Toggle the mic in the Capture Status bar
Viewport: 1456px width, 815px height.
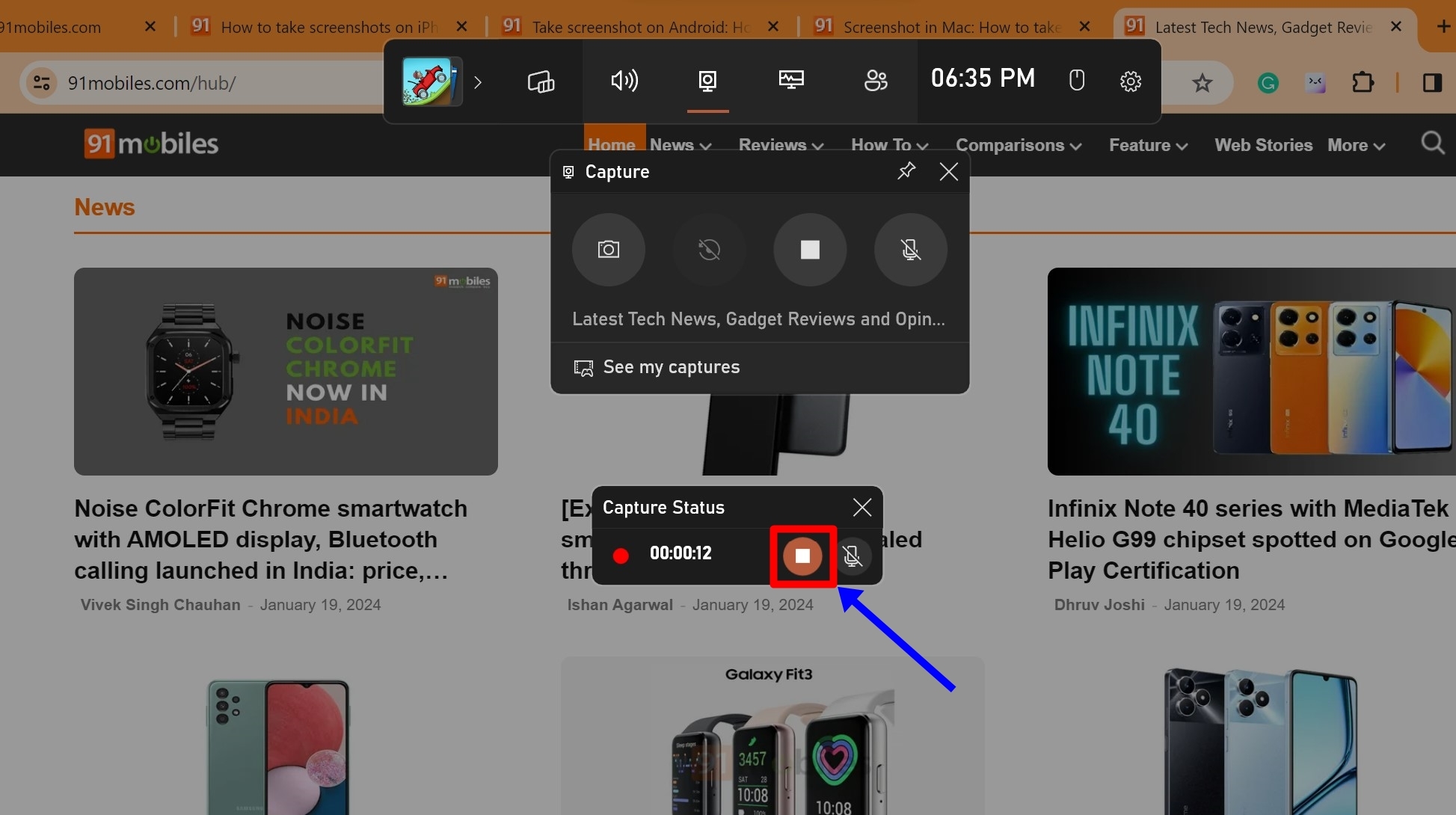tap(853, 556)
